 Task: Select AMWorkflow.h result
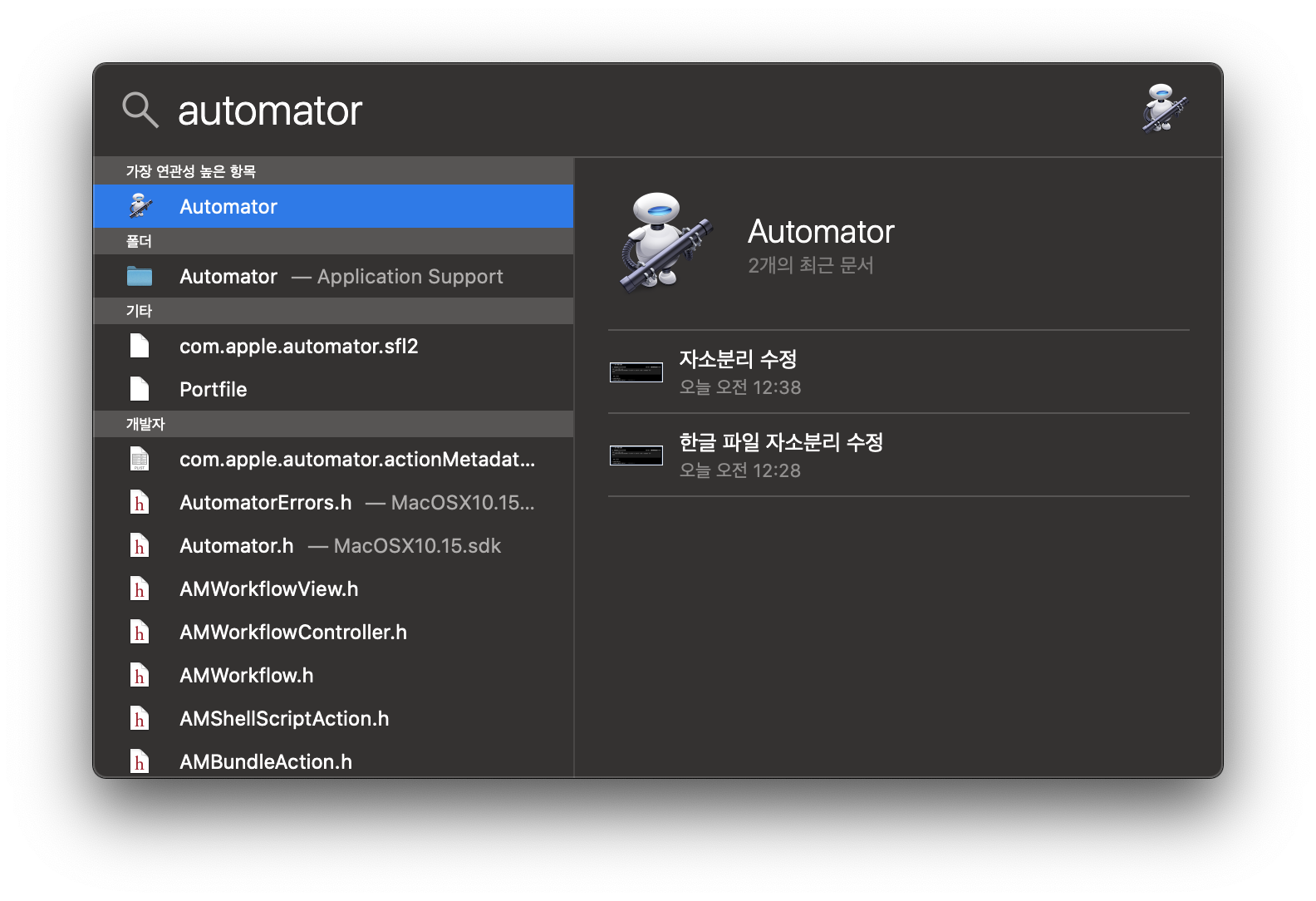(333, 675)
